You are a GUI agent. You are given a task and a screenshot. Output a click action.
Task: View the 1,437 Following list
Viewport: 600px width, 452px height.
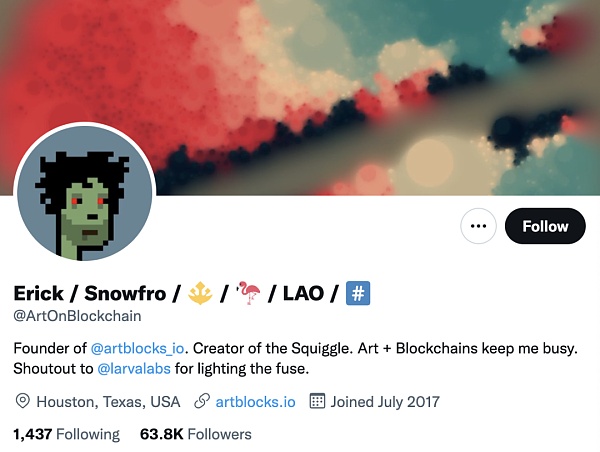pos(67,434)
